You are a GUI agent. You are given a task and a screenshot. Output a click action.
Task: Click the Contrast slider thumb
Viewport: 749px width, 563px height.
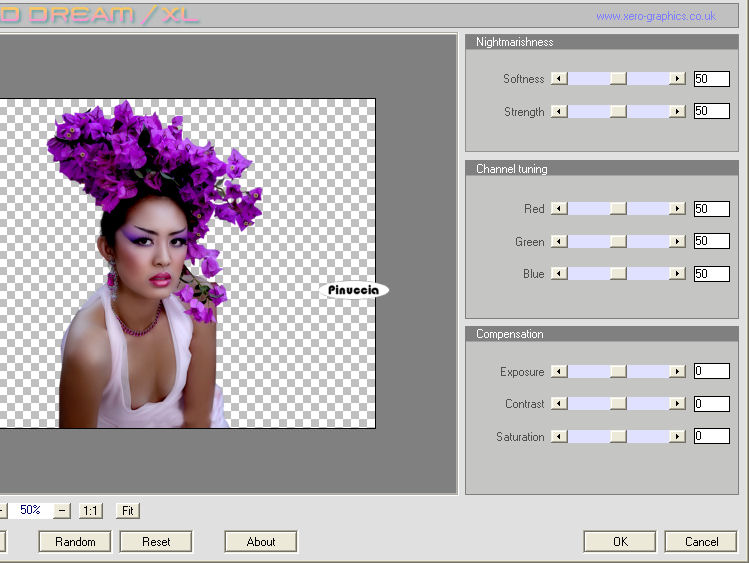(618, 404)
